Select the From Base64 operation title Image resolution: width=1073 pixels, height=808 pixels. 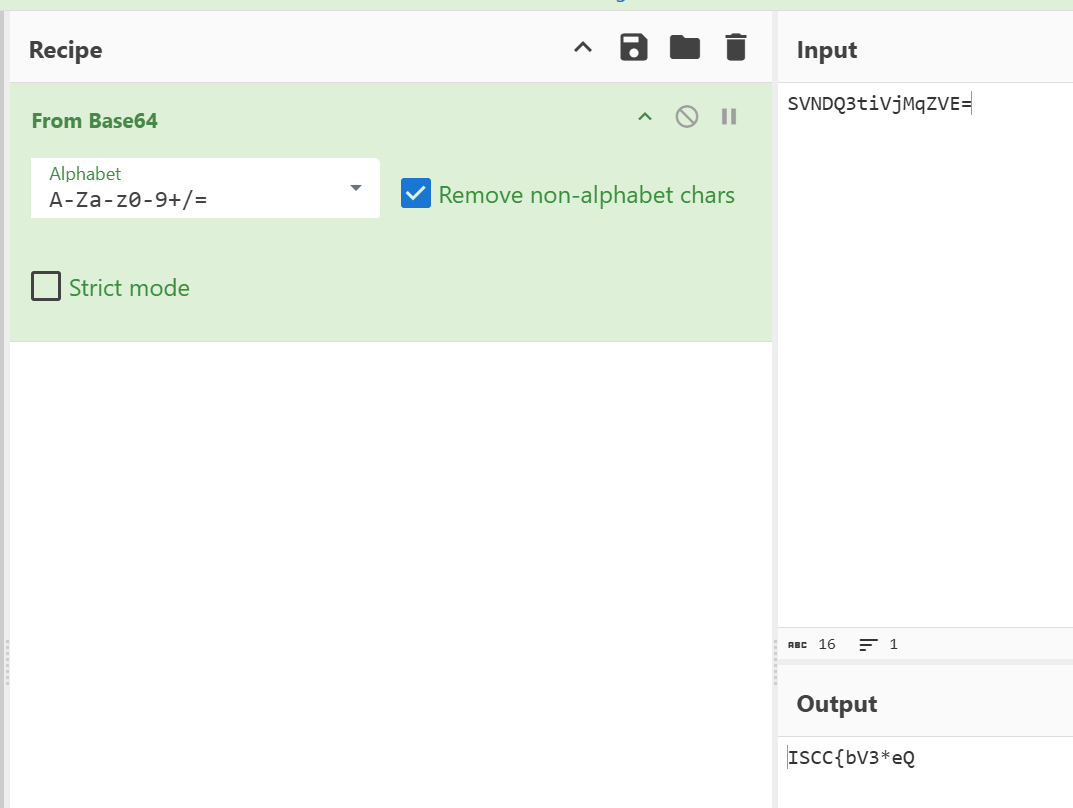[x=95, y=121]
